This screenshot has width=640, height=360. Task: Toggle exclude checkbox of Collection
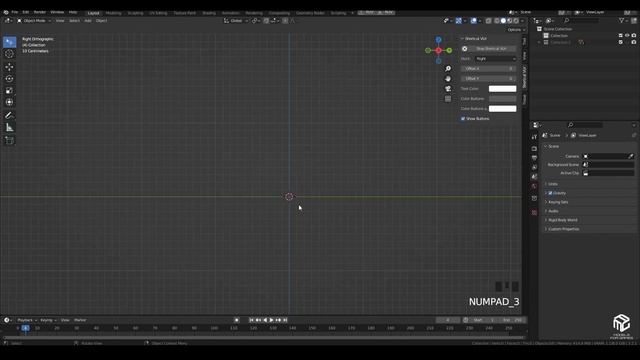[620, 36]
